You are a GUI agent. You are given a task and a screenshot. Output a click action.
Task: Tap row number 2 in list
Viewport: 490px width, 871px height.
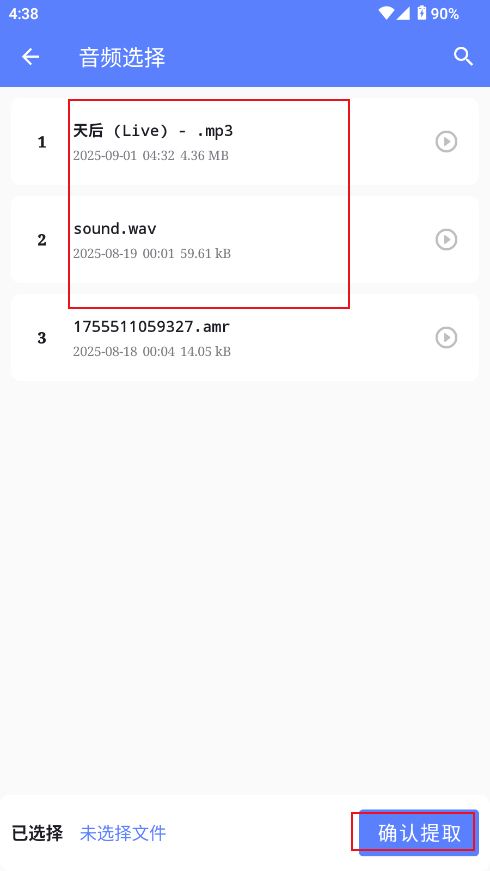[42, 241]
